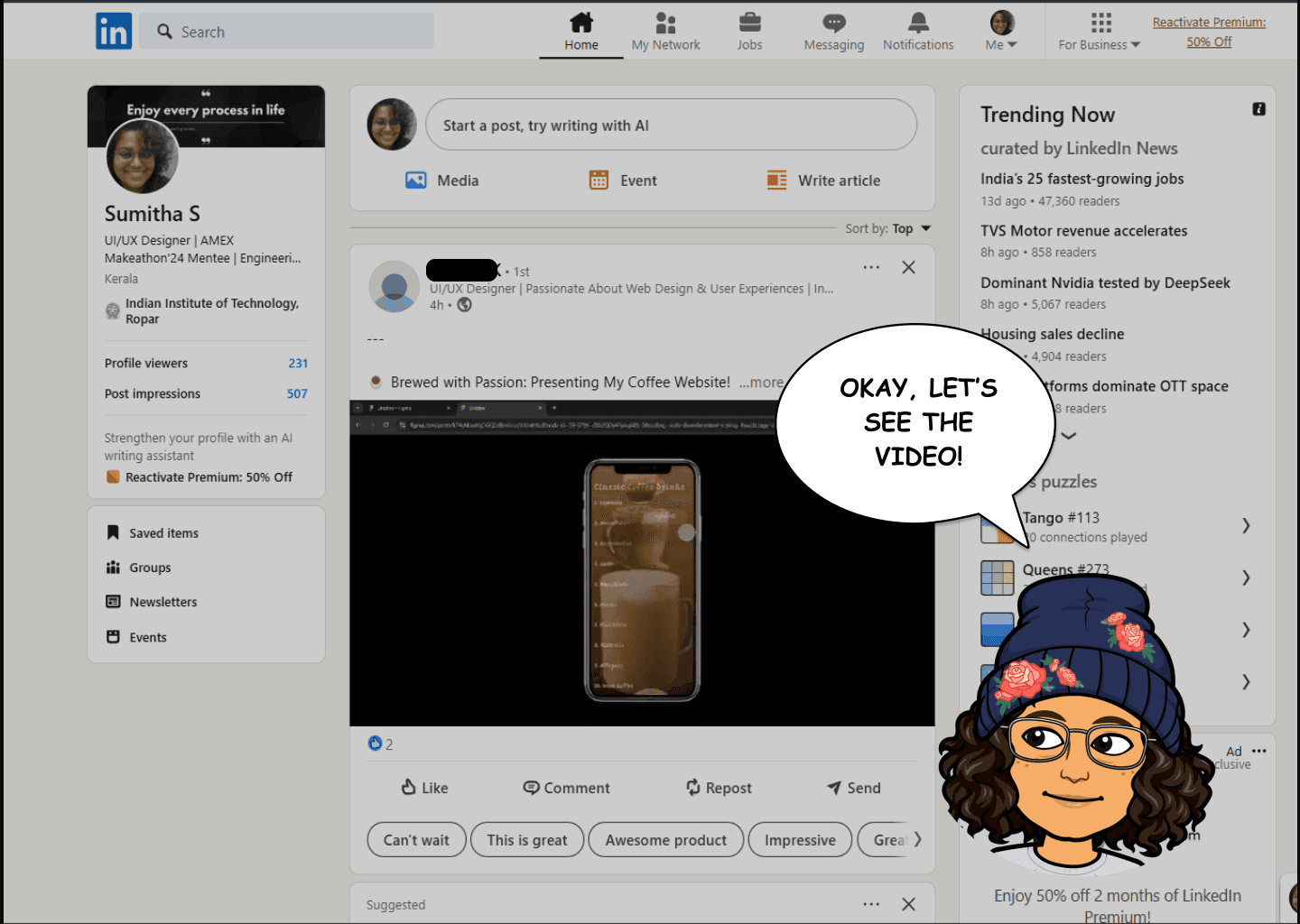View Post impressions count 507
Viewport: 1300px width, 924px height.
pyautogui.click(x=206, y=393)
